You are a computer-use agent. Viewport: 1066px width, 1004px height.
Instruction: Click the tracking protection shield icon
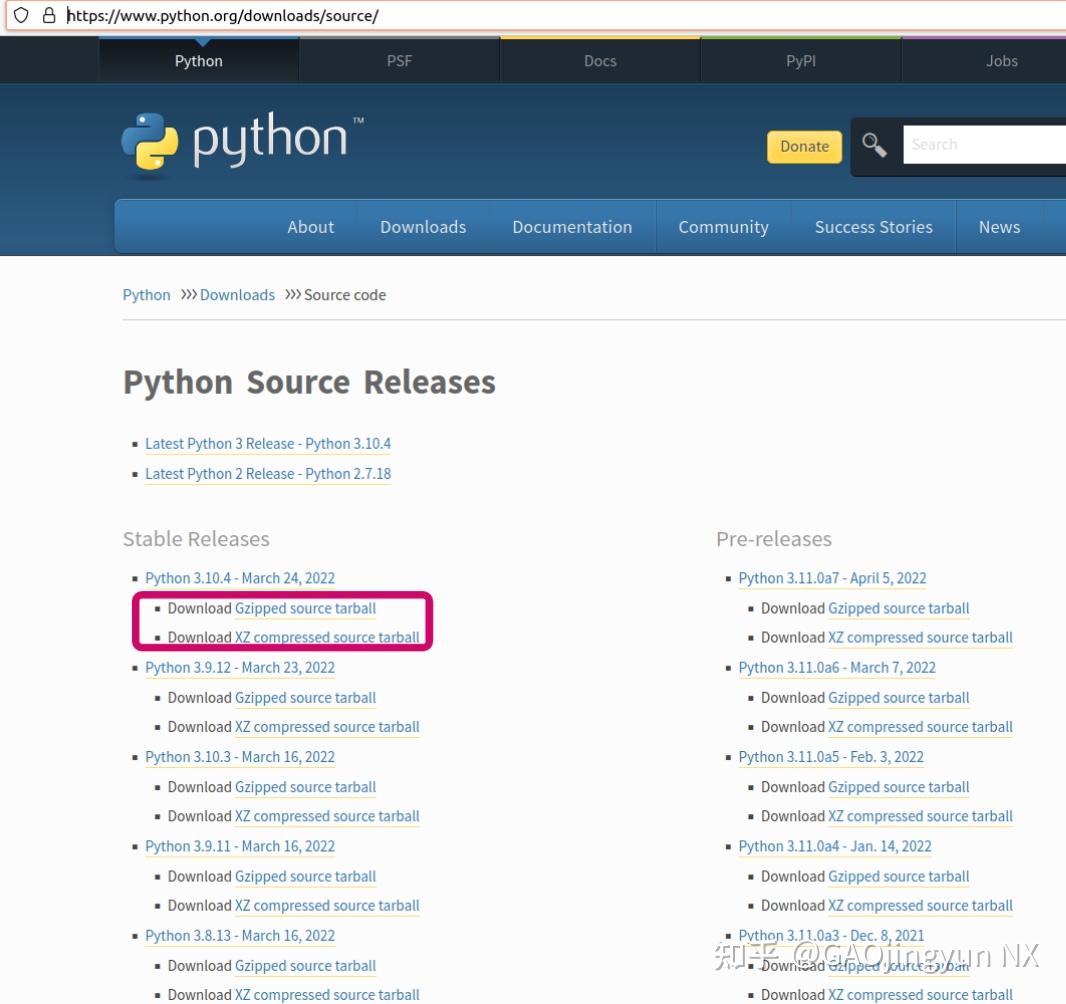(19, 15)
